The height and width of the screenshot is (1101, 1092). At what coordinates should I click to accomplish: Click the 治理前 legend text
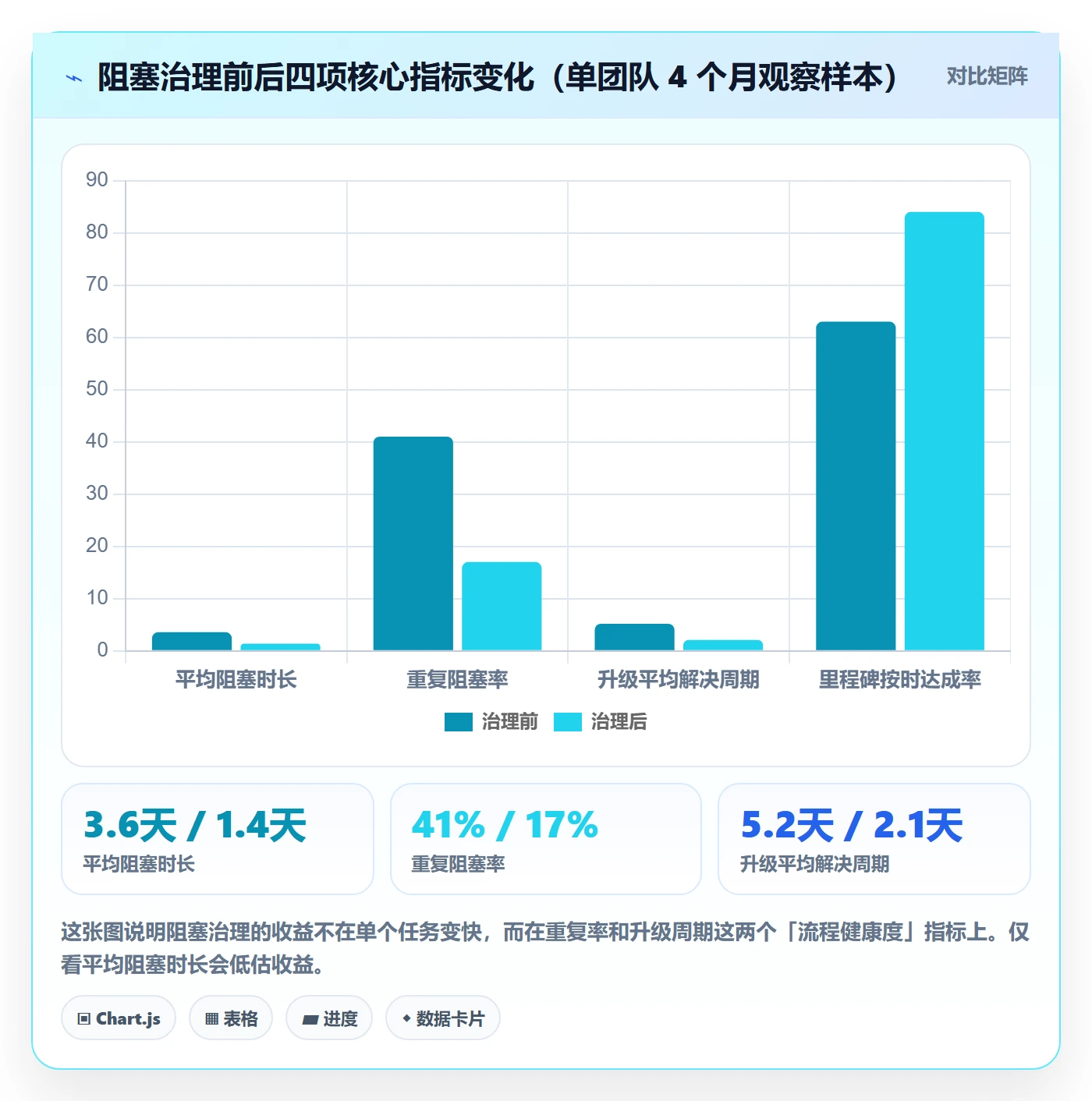(x=509, y=722)
